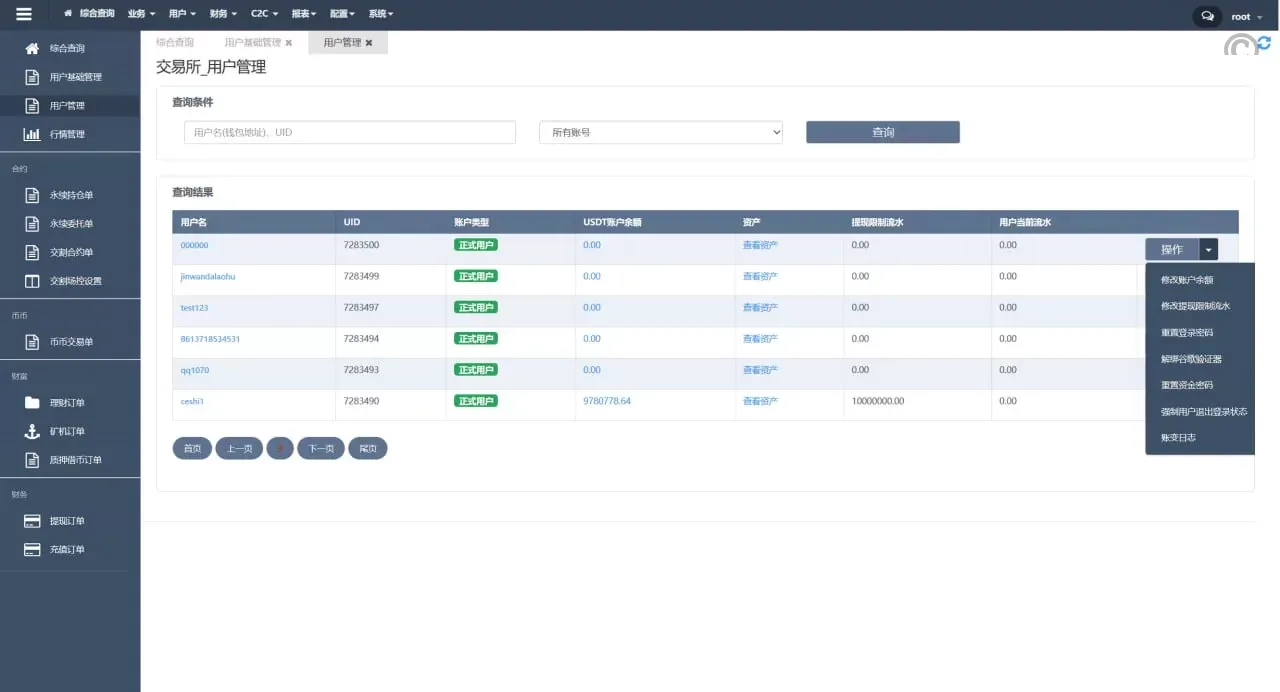Screen dimensions: 1280x692
Task: Open 行情管理 bar chart icon in sidebar
Action: point(32,134)
